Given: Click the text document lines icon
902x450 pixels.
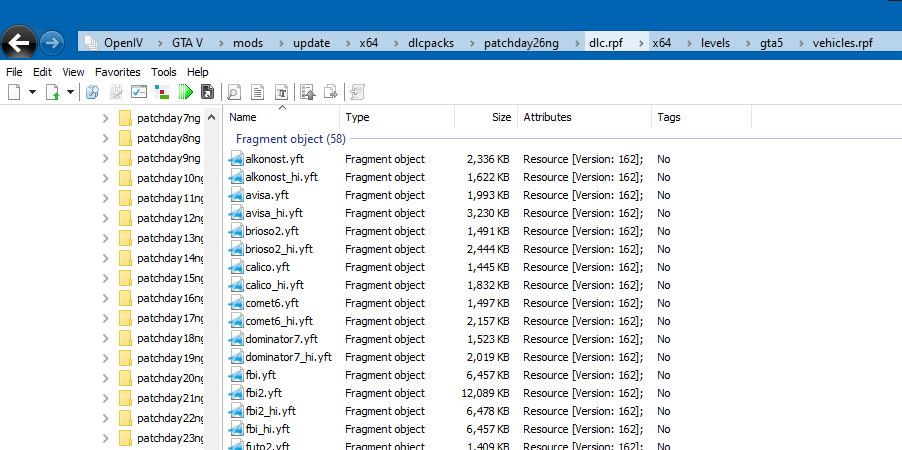Looking at the screenshot, I should coord(258,92).
